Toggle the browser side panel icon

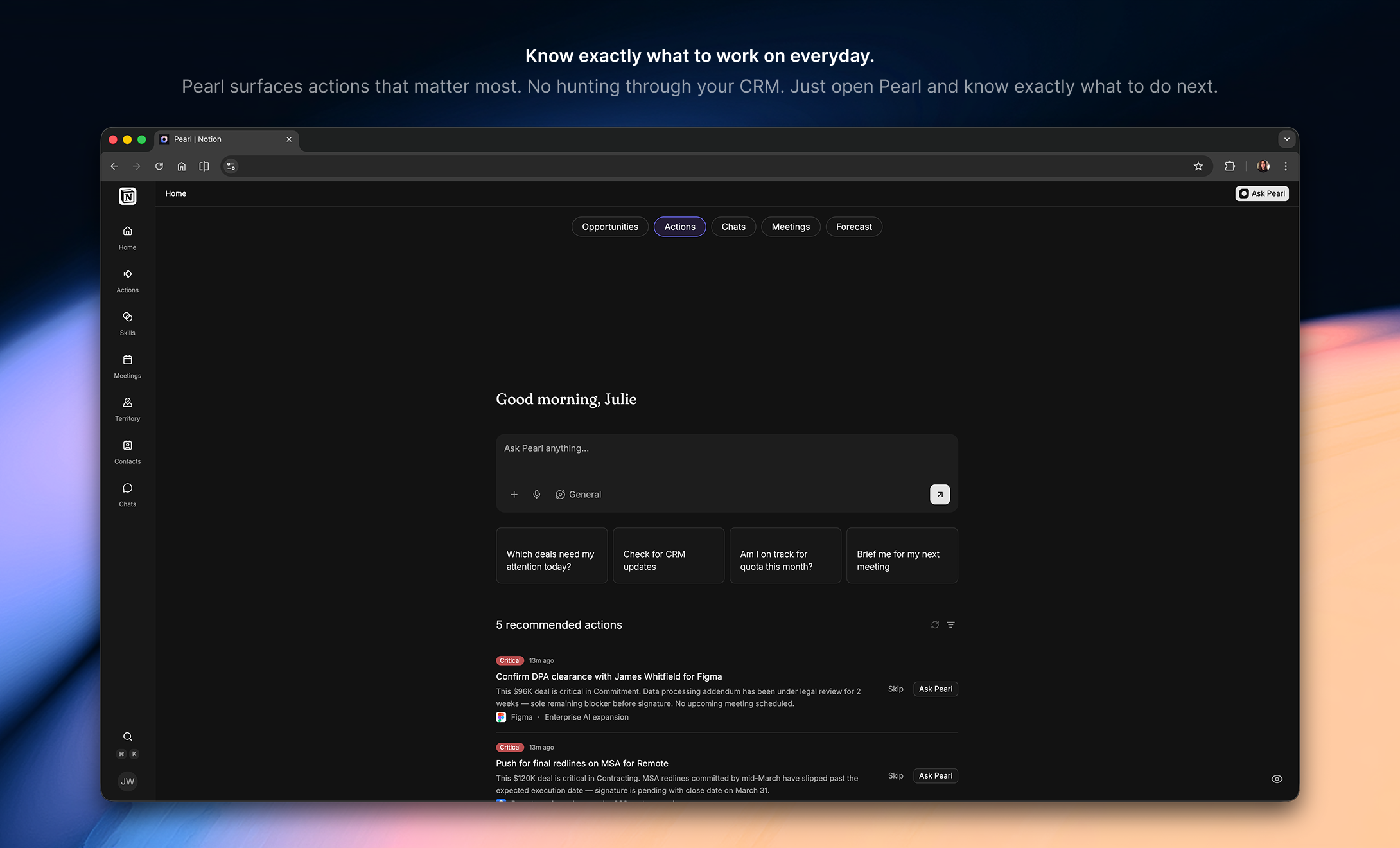point(204,166)
